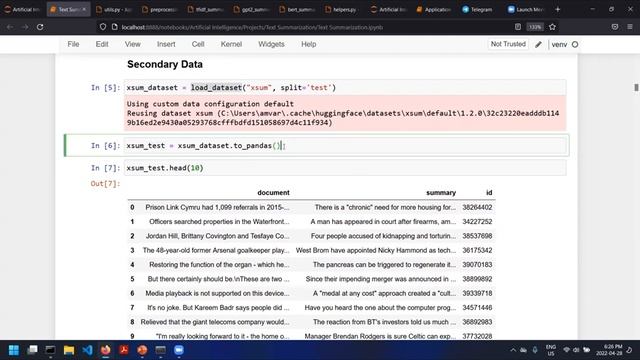Switch to the helpers.py browser tab

[x=343, y=9]
